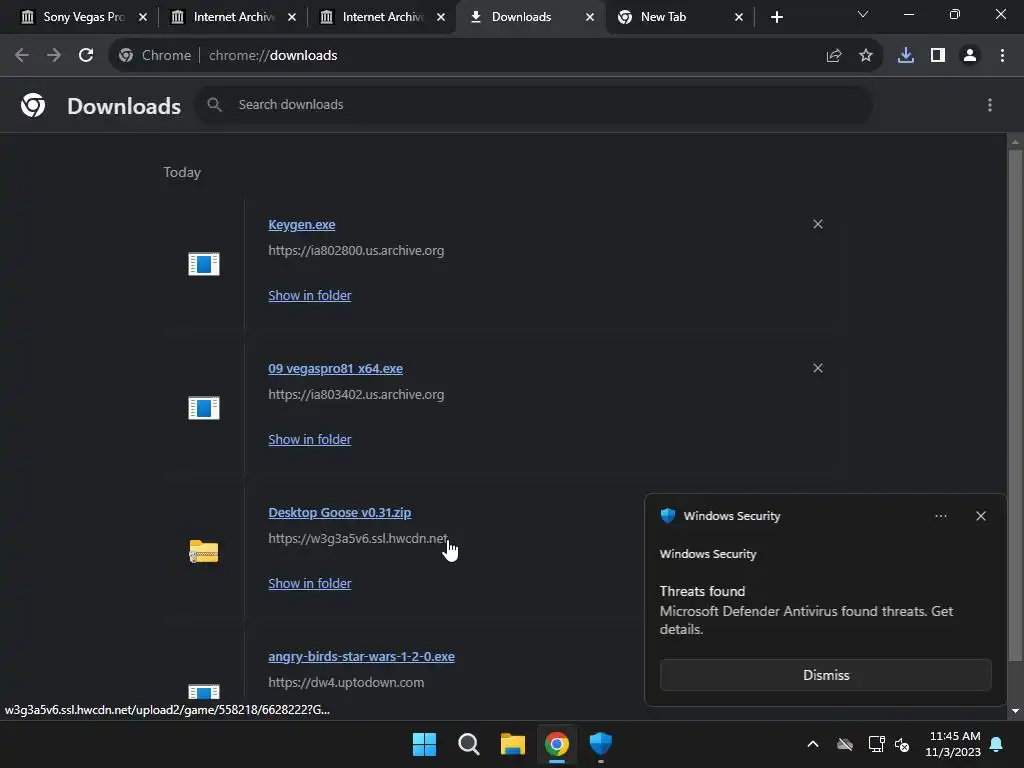The image size is (1024, 768).
Task: Open Windows taskbar search
Action: click(x=468, y=744)
